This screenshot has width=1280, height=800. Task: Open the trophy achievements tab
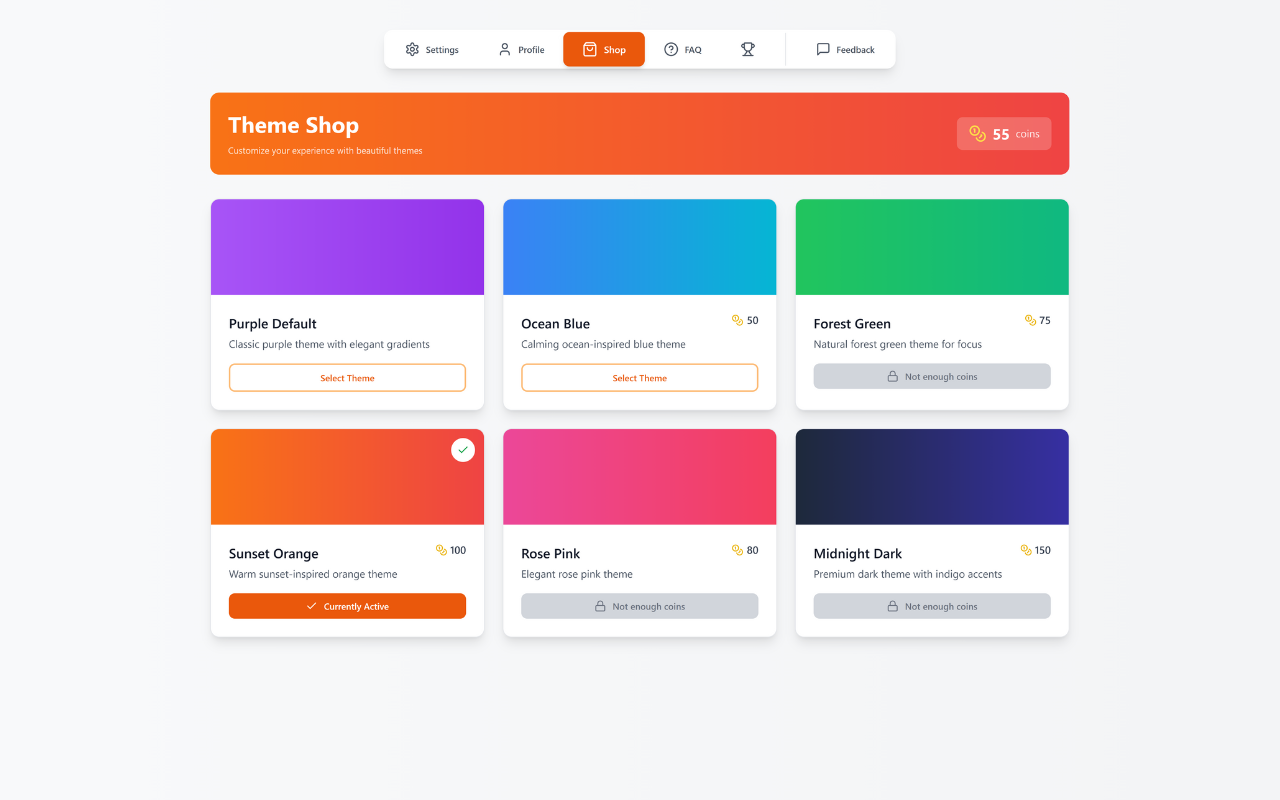pos(748,49)
